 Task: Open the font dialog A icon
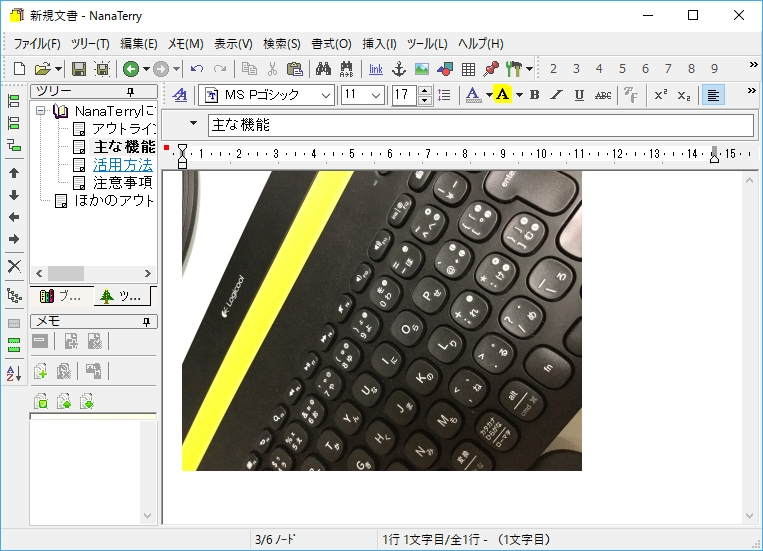click(x=180, y=94)
